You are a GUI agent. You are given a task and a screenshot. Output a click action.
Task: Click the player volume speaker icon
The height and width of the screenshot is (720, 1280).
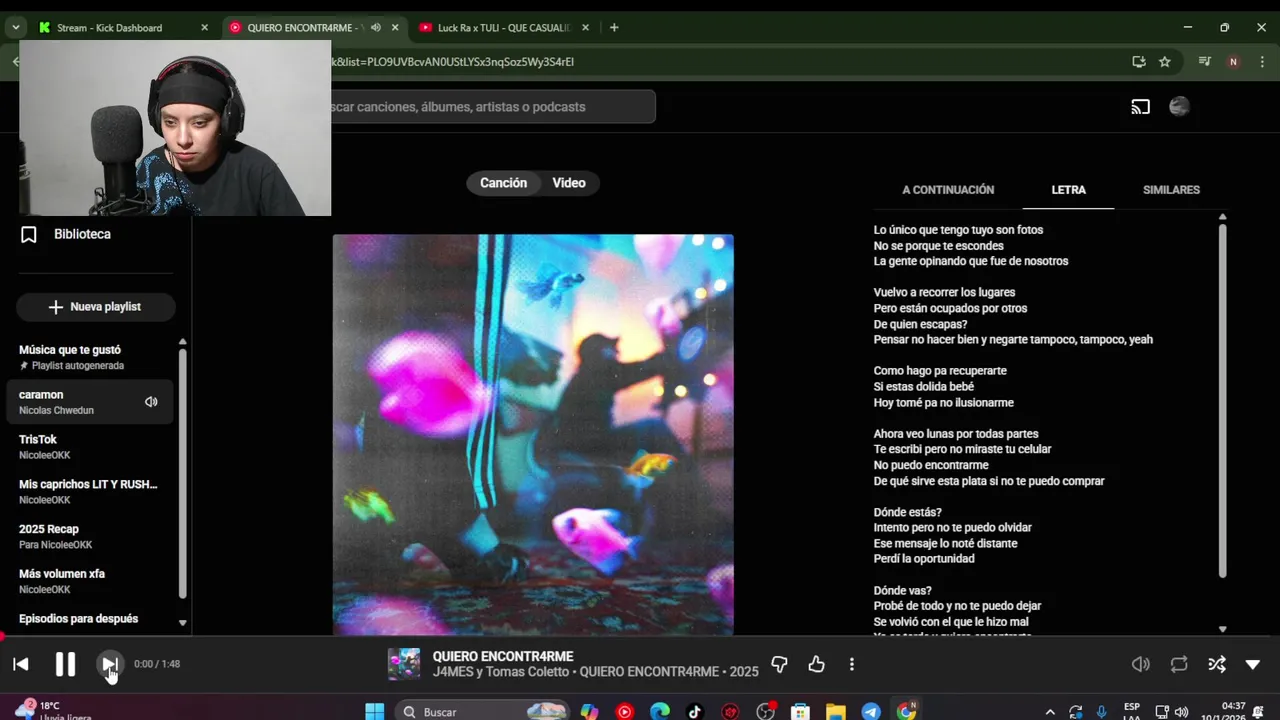1140,664
